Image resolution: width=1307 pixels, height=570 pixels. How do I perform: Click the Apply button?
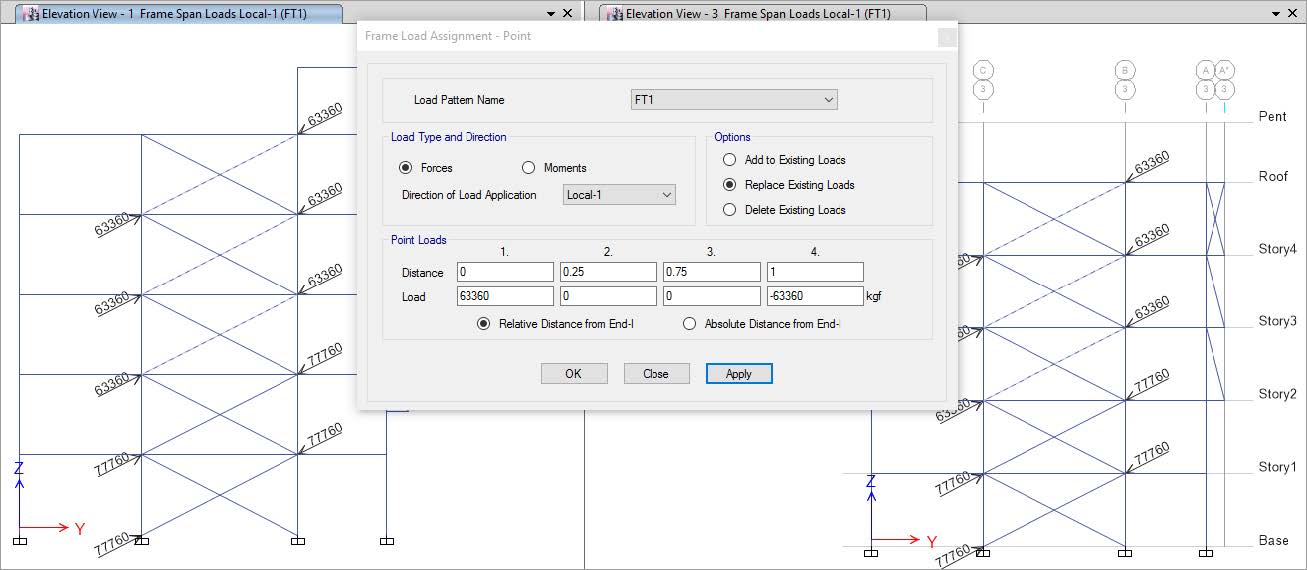pos(739,373)
